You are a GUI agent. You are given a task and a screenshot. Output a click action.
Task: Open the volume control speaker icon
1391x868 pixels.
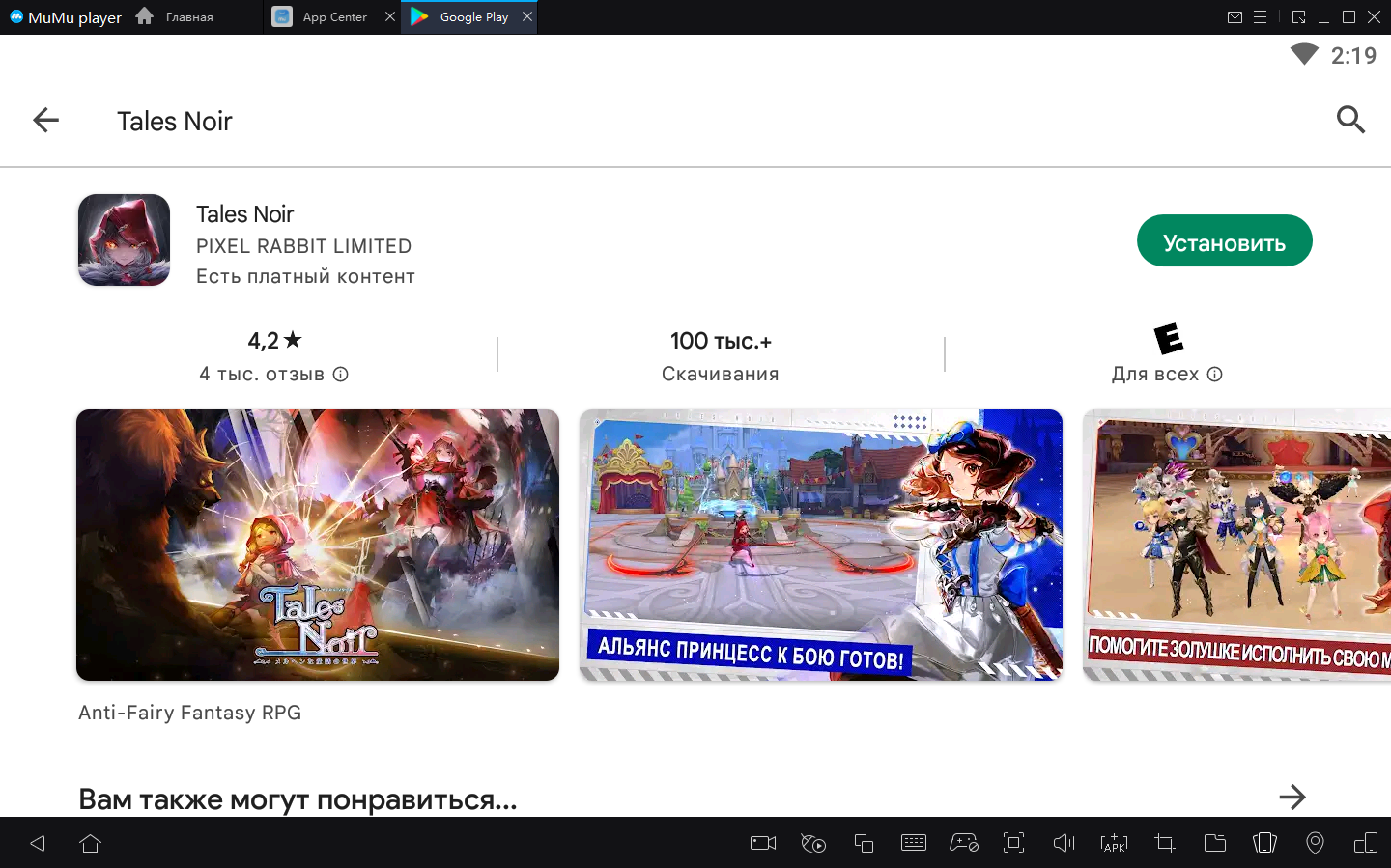coord(1064,843)
